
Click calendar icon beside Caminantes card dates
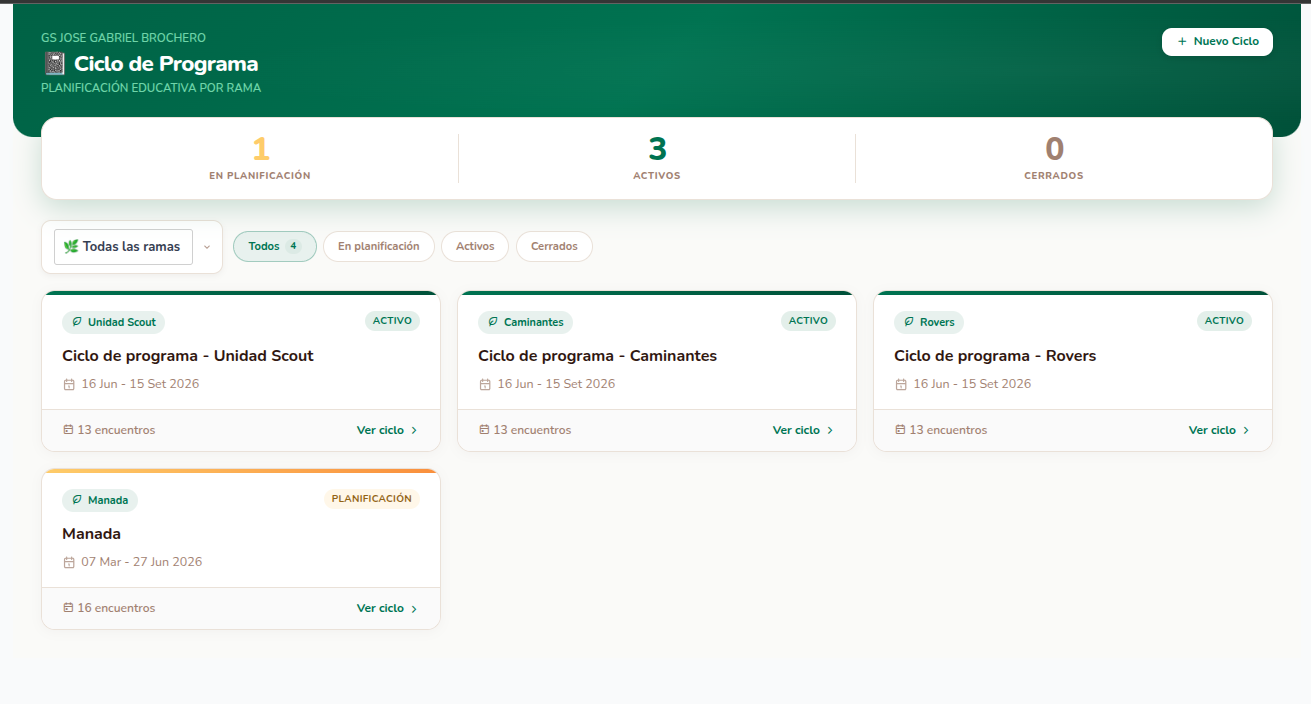pyautogui.click(x=485, y=384)
